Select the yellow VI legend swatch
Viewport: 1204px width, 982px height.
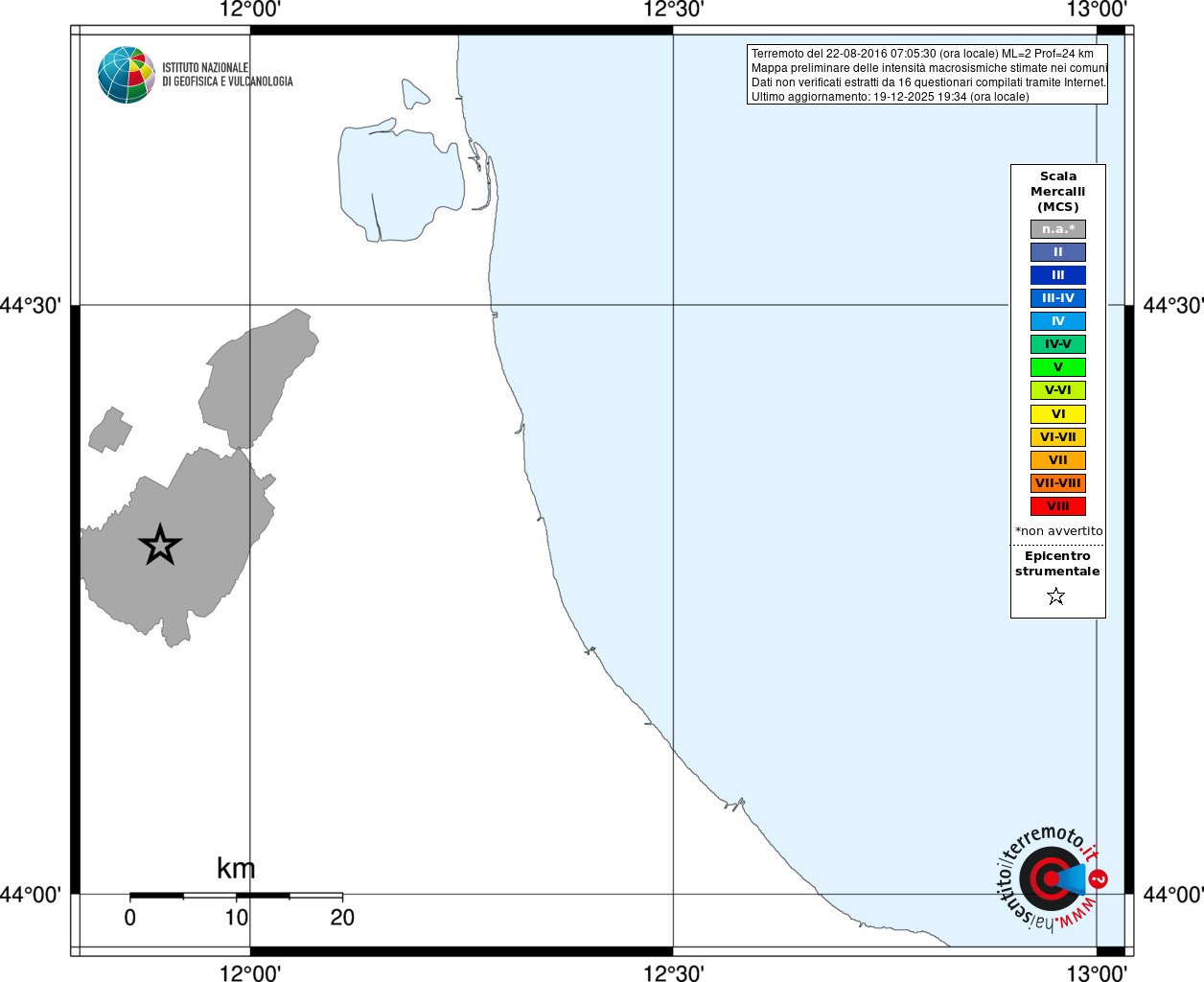click(1058, 414)
